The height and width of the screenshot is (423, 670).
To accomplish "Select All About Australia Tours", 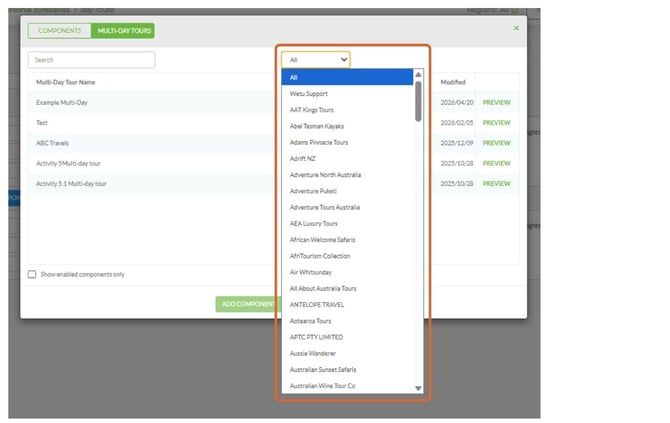I will click(347, 288).
